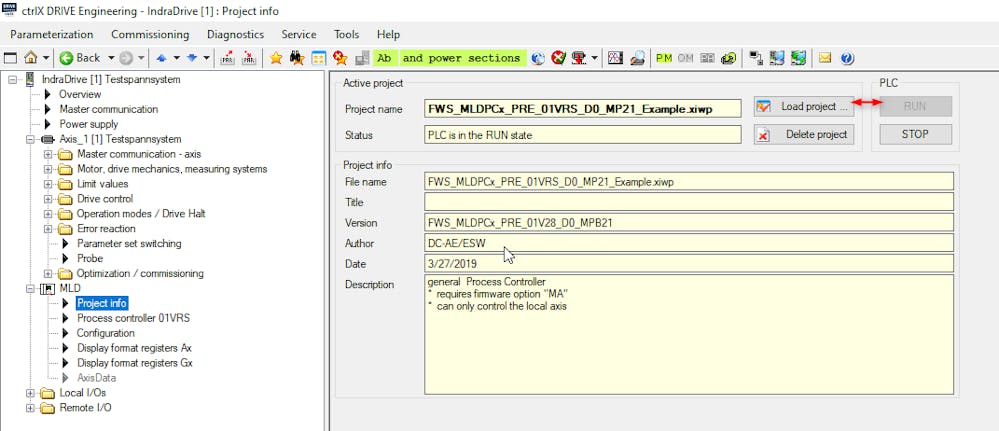Image resolution: width=999 pixels, height=431 pixels.
Task: Expand the Local I/Os folder
Action: tap(30, 393)
